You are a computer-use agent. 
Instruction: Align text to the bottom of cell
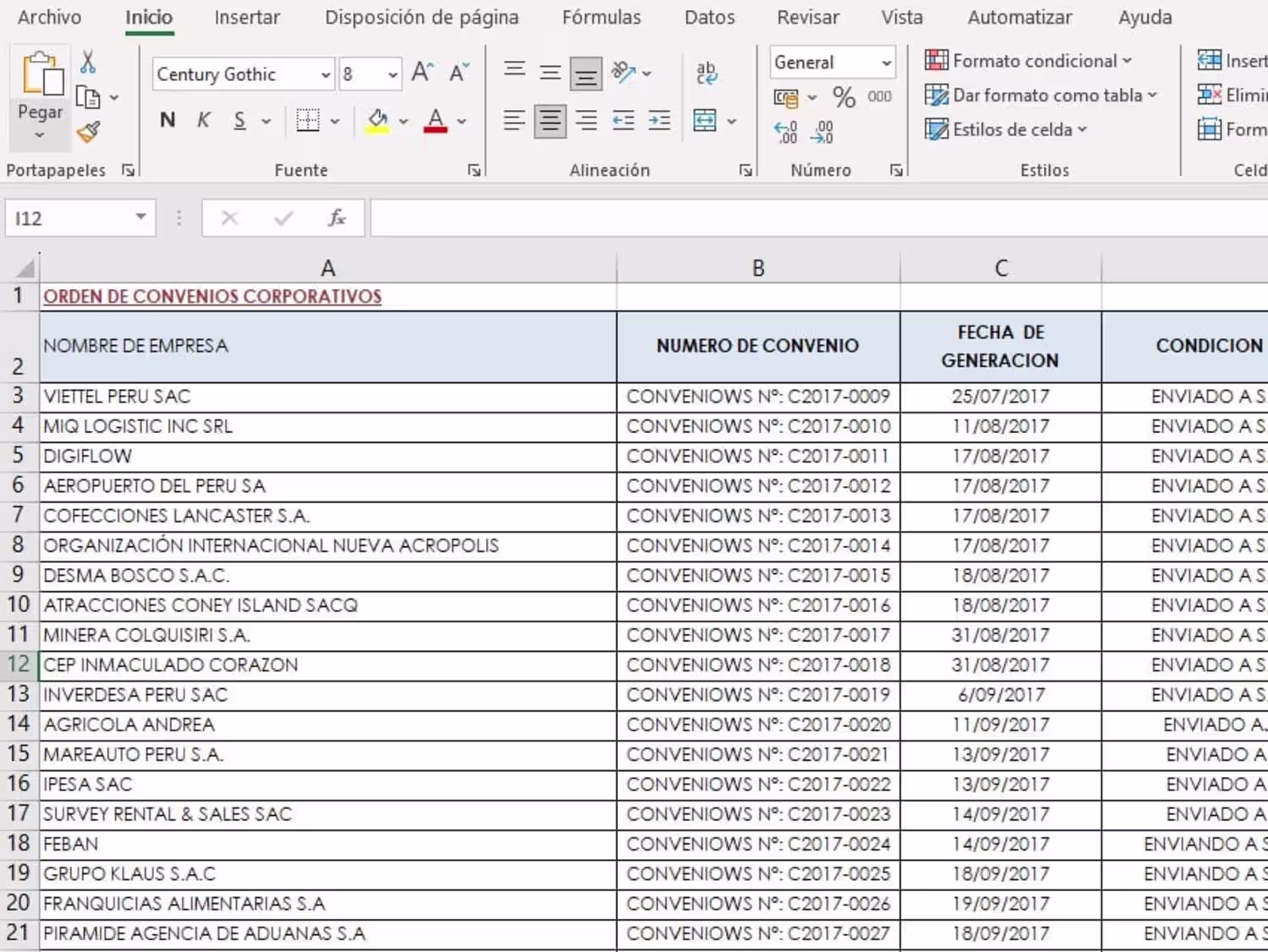[586, 74]
